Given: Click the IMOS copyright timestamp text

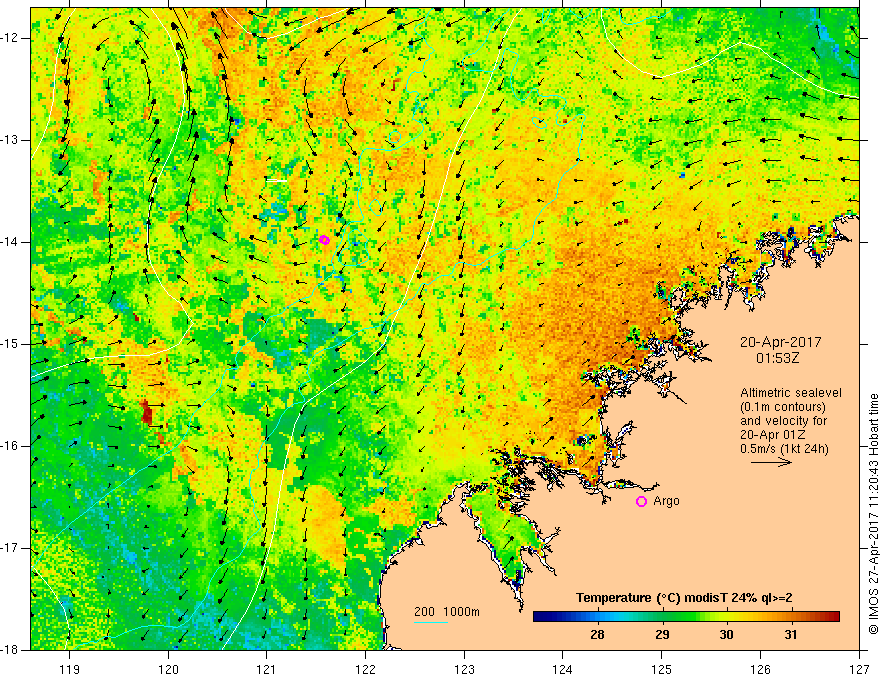Looking at the screenshot, I should 873,514.
